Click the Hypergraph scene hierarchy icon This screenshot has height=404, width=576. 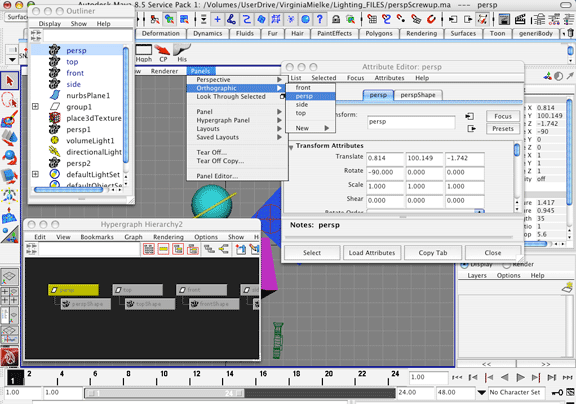209,249
